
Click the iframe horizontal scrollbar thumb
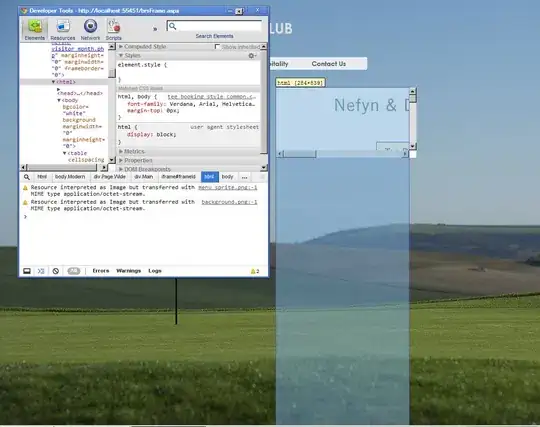click(x=300, y=154)
